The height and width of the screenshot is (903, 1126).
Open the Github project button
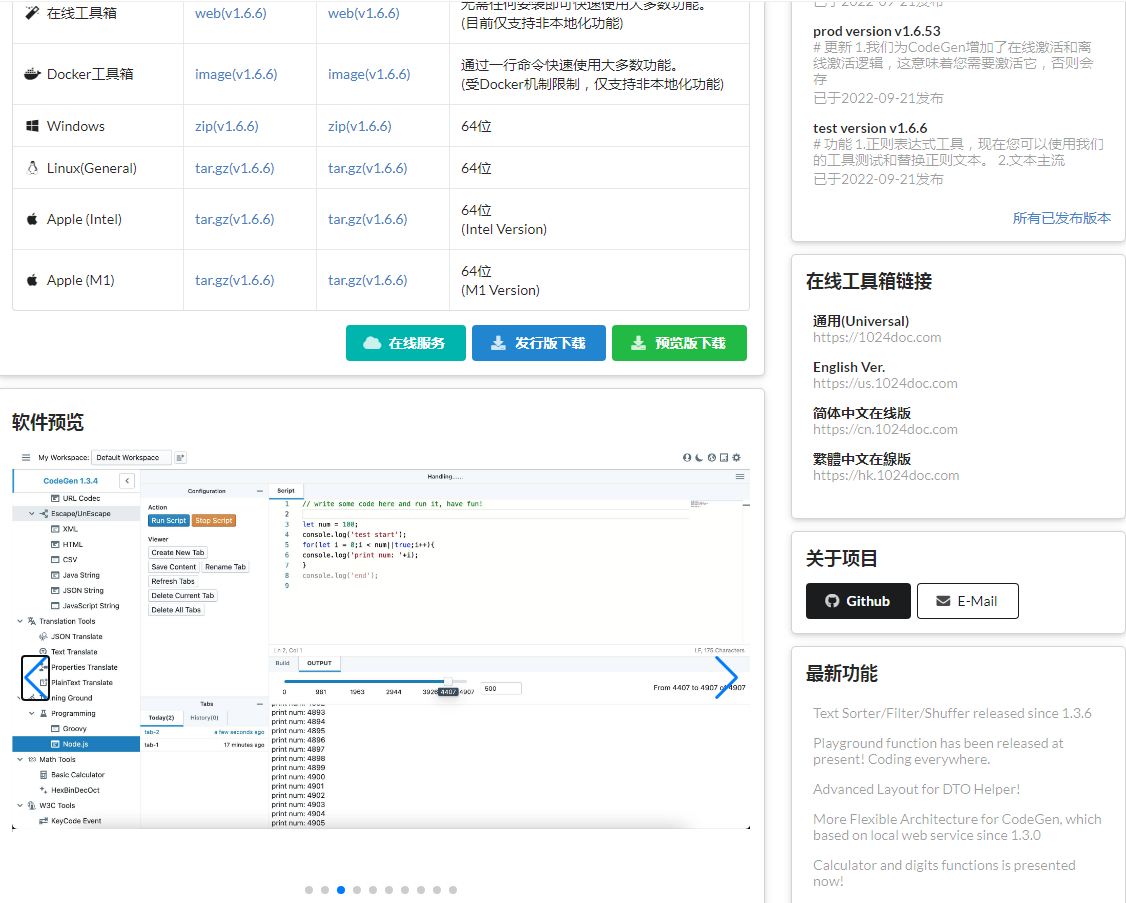click(858, 601)
